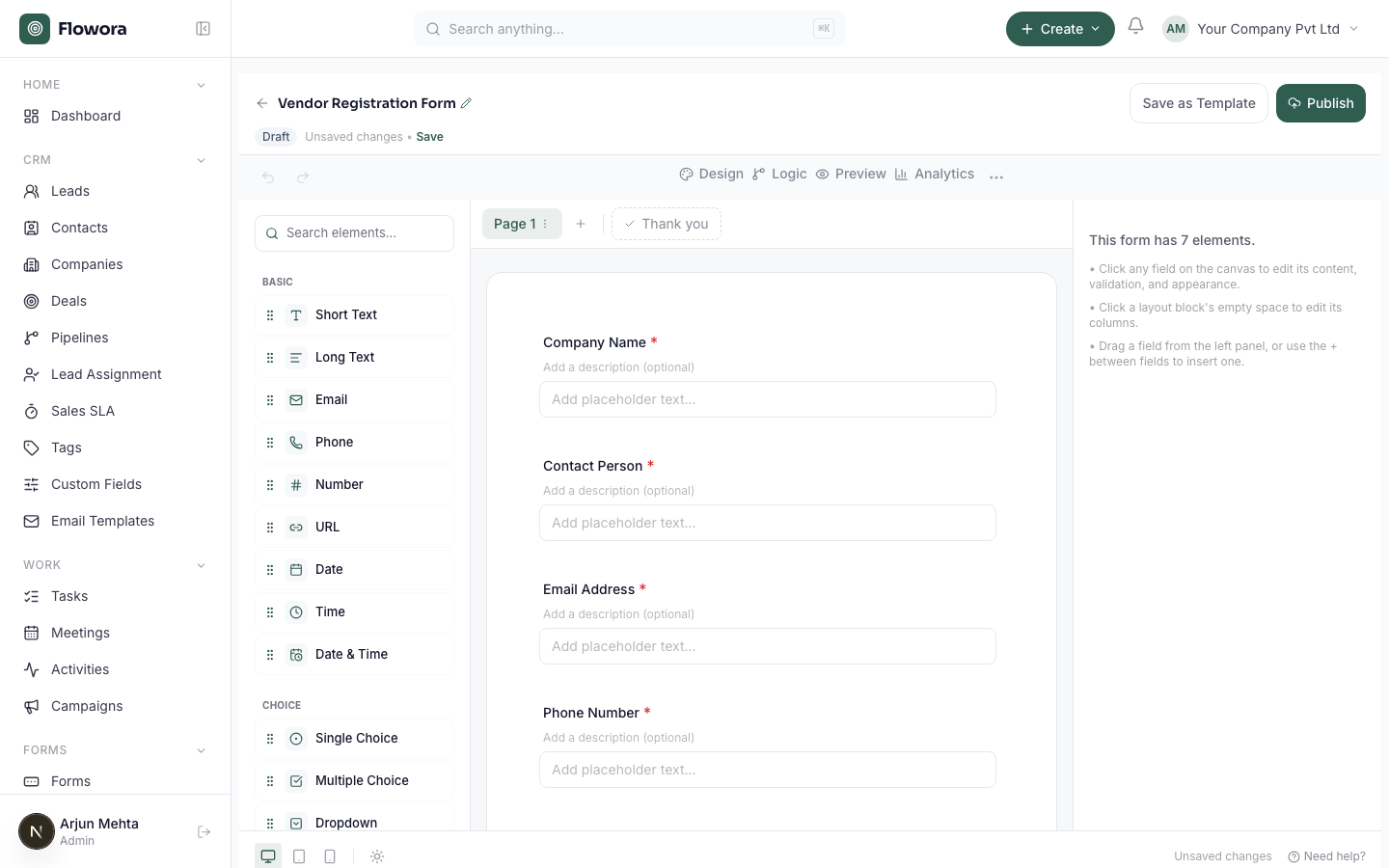
Task: Focus the Search elements field
Action: click(x=354, y=233)
